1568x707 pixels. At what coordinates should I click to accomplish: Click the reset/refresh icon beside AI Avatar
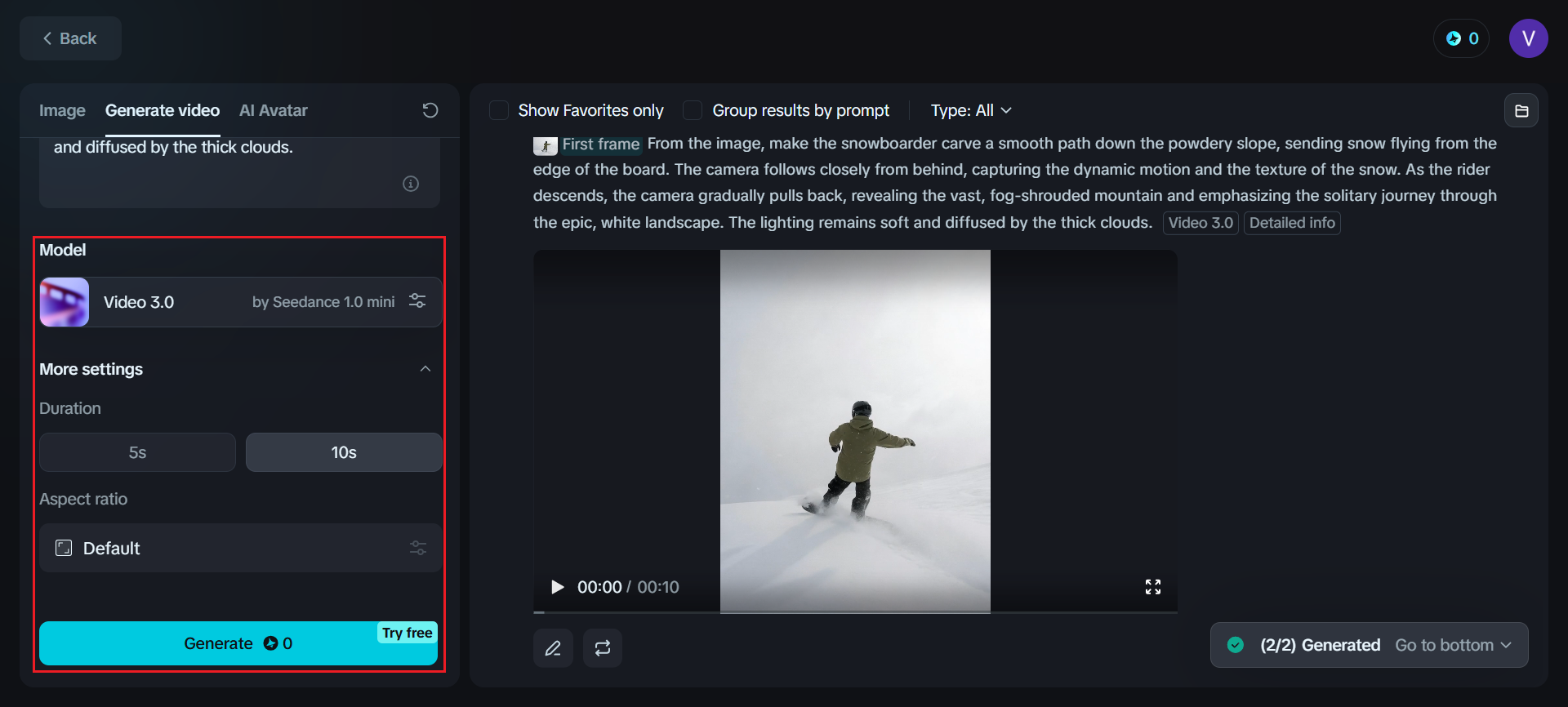pos(430,110)
